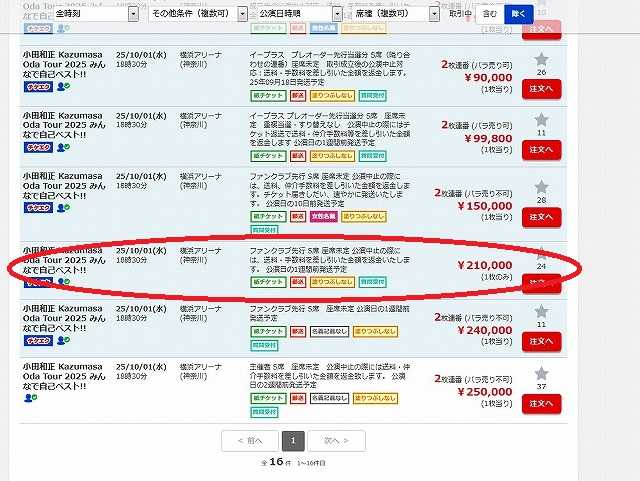Add the ¥240,000 listing to favorites

pos(541,312)
